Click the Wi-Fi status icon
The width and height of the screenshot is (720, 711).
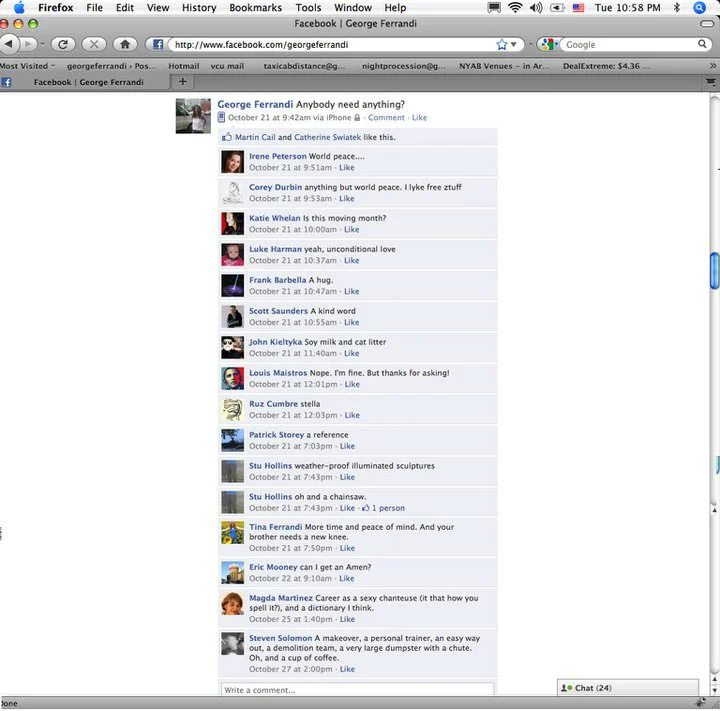[515, 7]
